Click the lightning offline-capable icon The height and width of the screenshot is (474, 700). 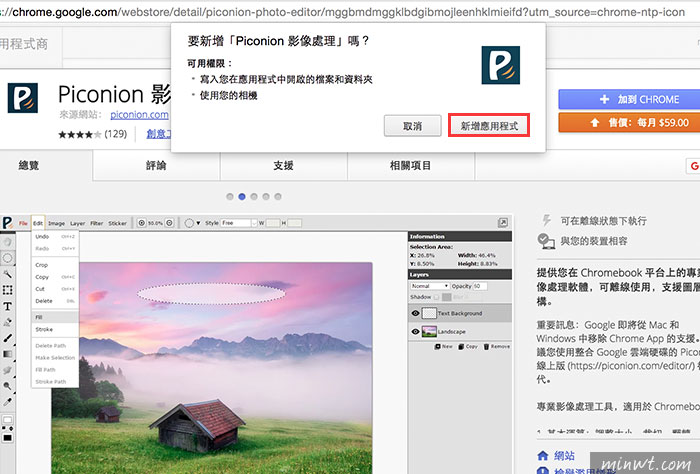click(x=546, y=220)
